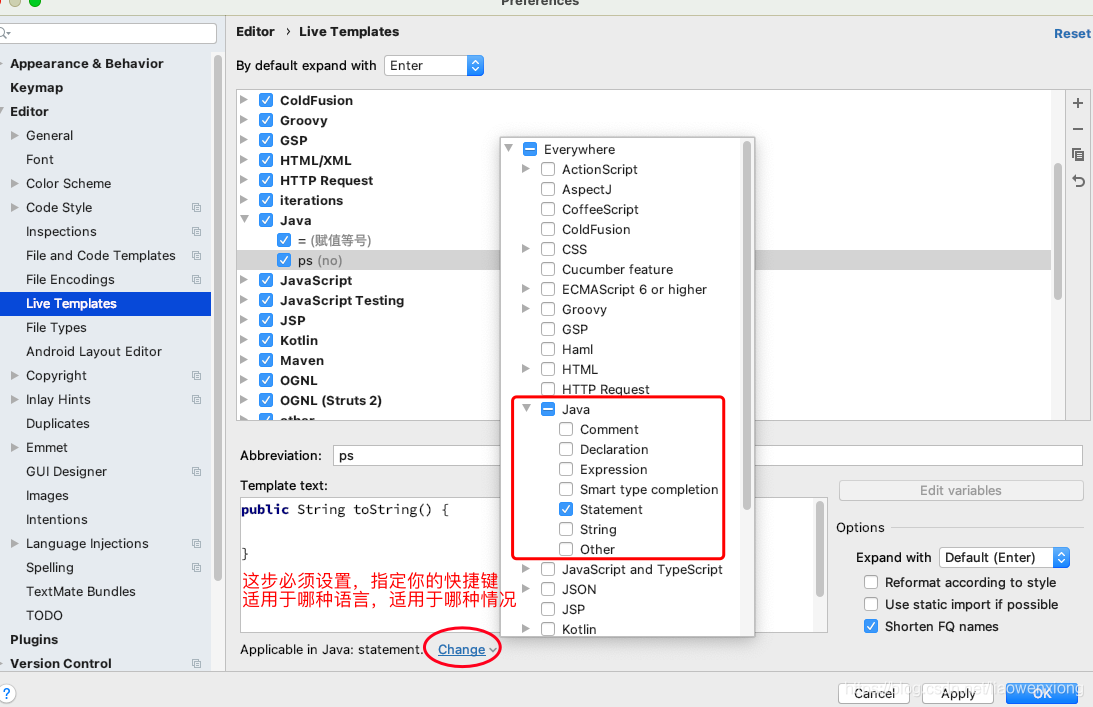Check the Declaration context checkbox
This screenshot has width=1093, height=707.
click(x=566, y=449)
